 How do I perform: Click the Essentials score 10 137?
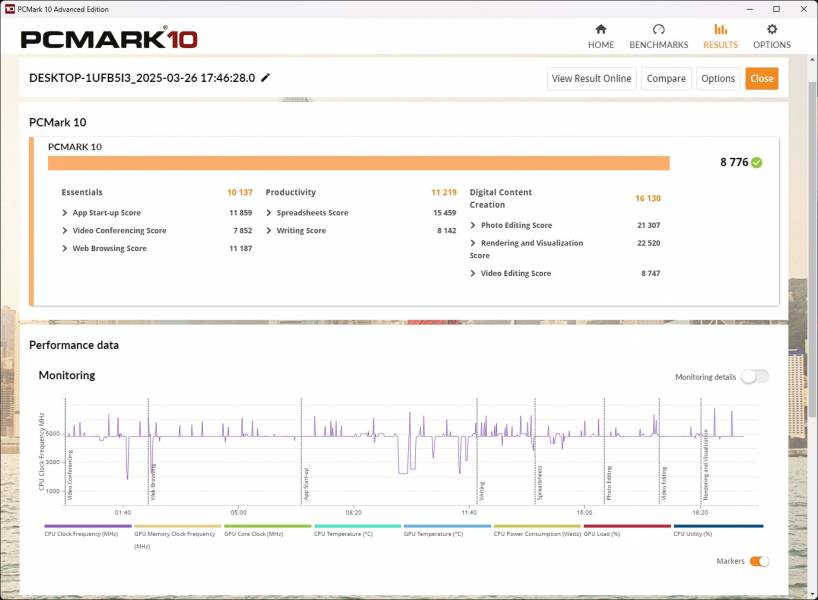pos(240,192)
